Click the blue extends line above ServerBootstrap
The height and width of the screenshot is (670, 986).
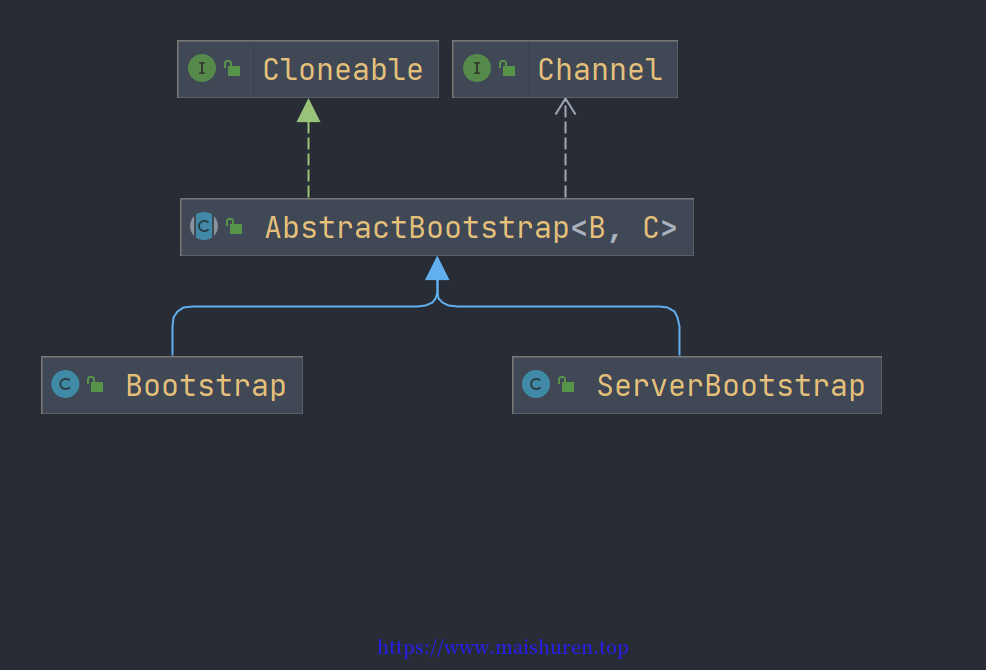tap(679, 333)
